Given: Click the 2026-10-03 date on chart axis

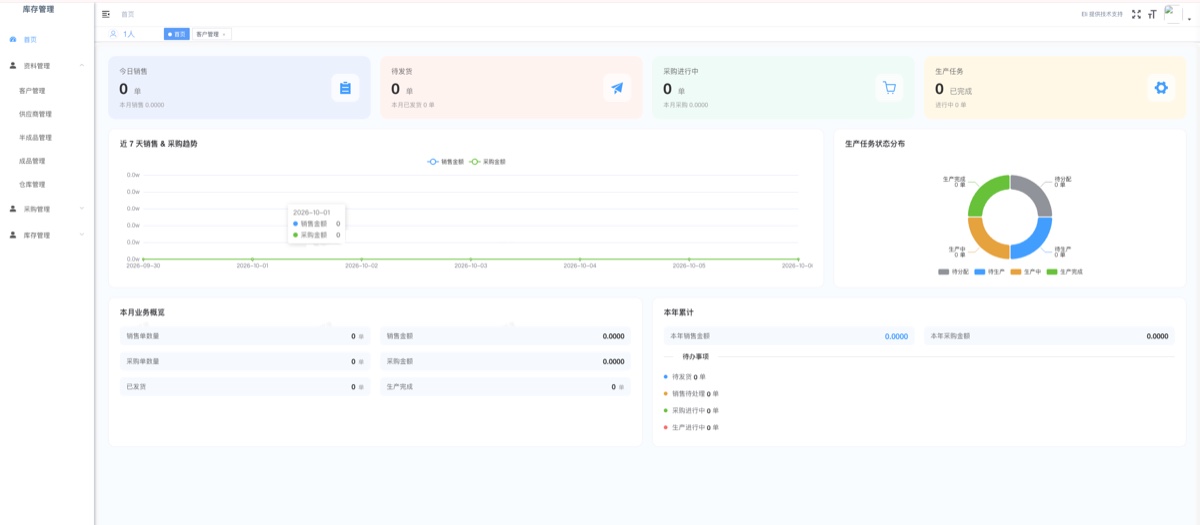Looking at the screenshot, I should coord(470,266).
